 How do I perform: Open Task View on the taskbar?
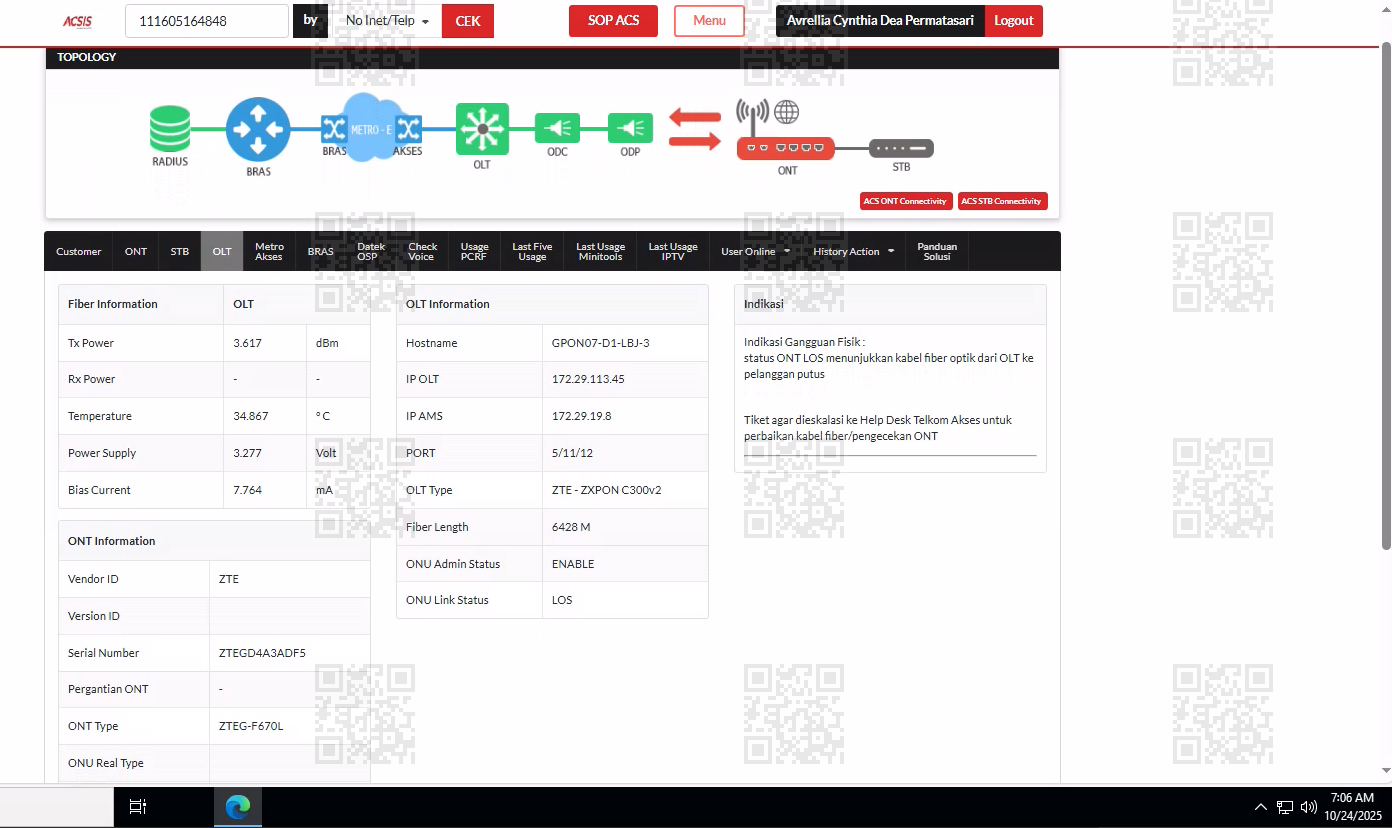pyautogui.click(x=138, y=807)
